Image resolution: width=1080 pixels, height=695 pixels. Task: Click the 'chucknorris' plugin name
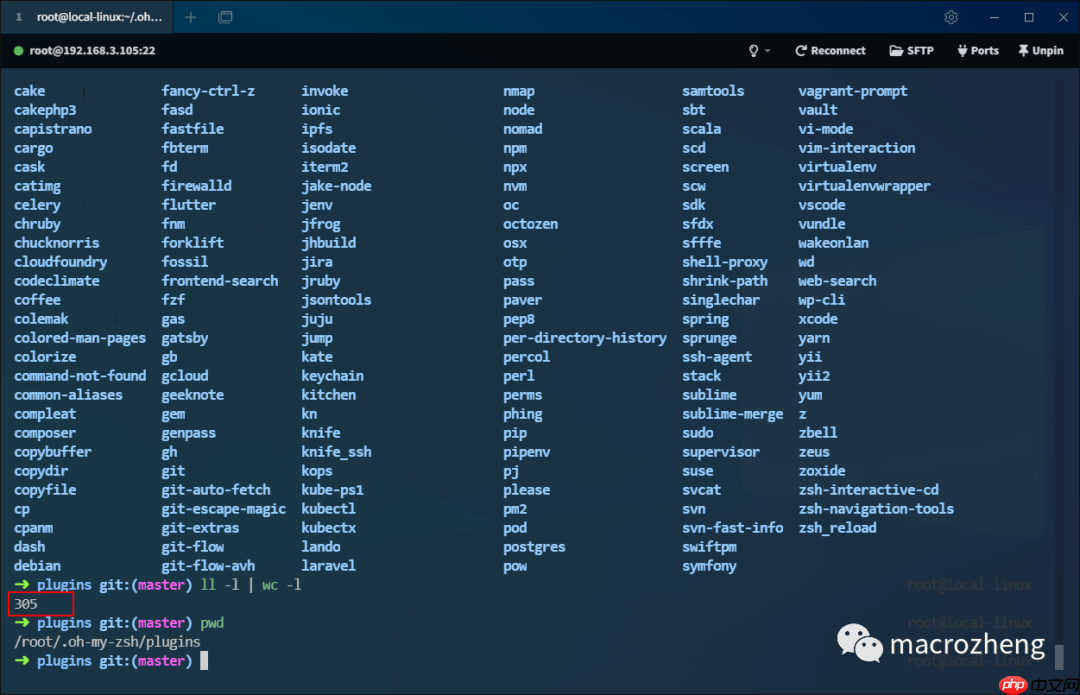coord(56,243)
